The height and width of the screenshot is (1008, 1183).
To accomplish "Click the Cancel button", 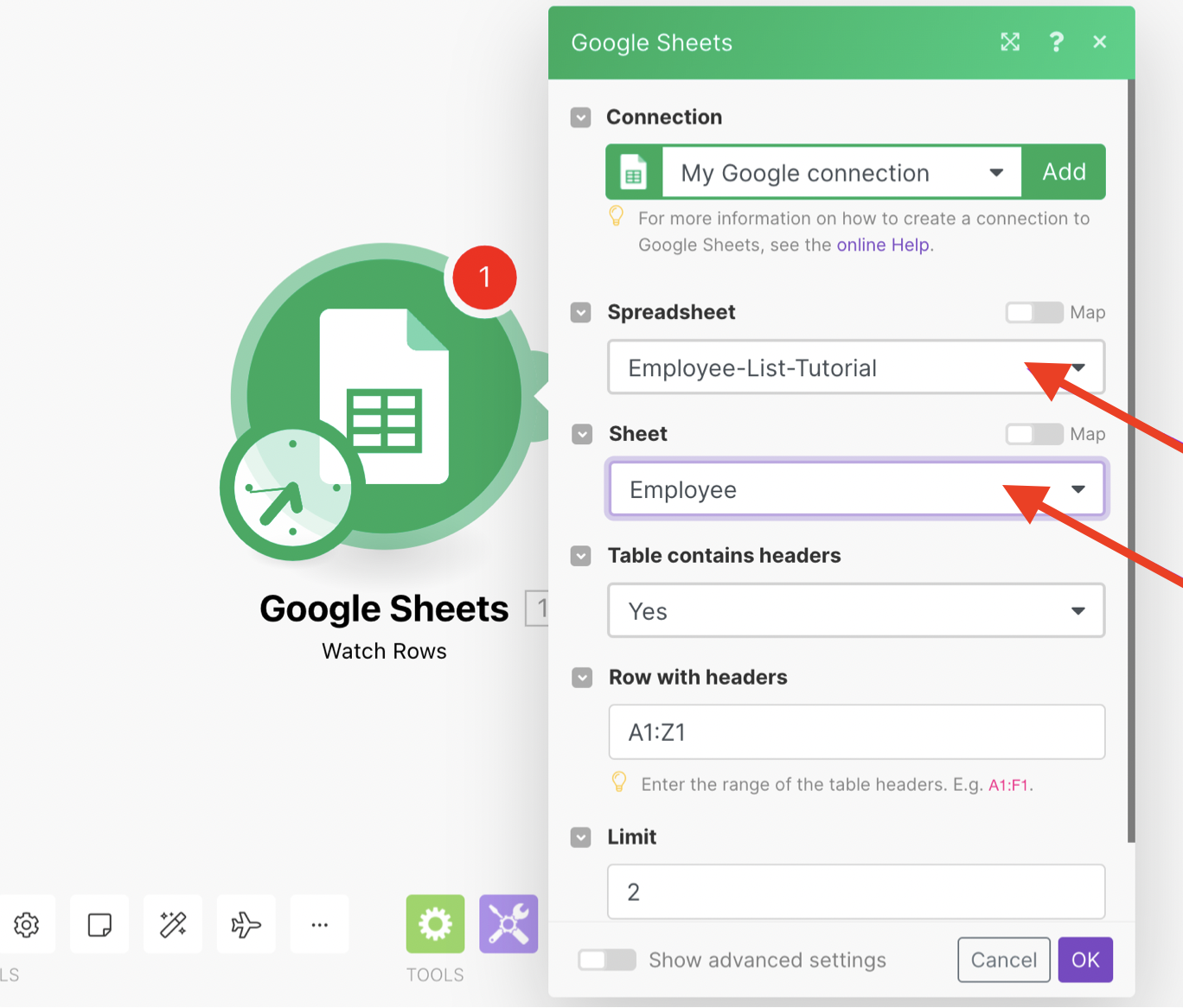I will (1004, 960).
